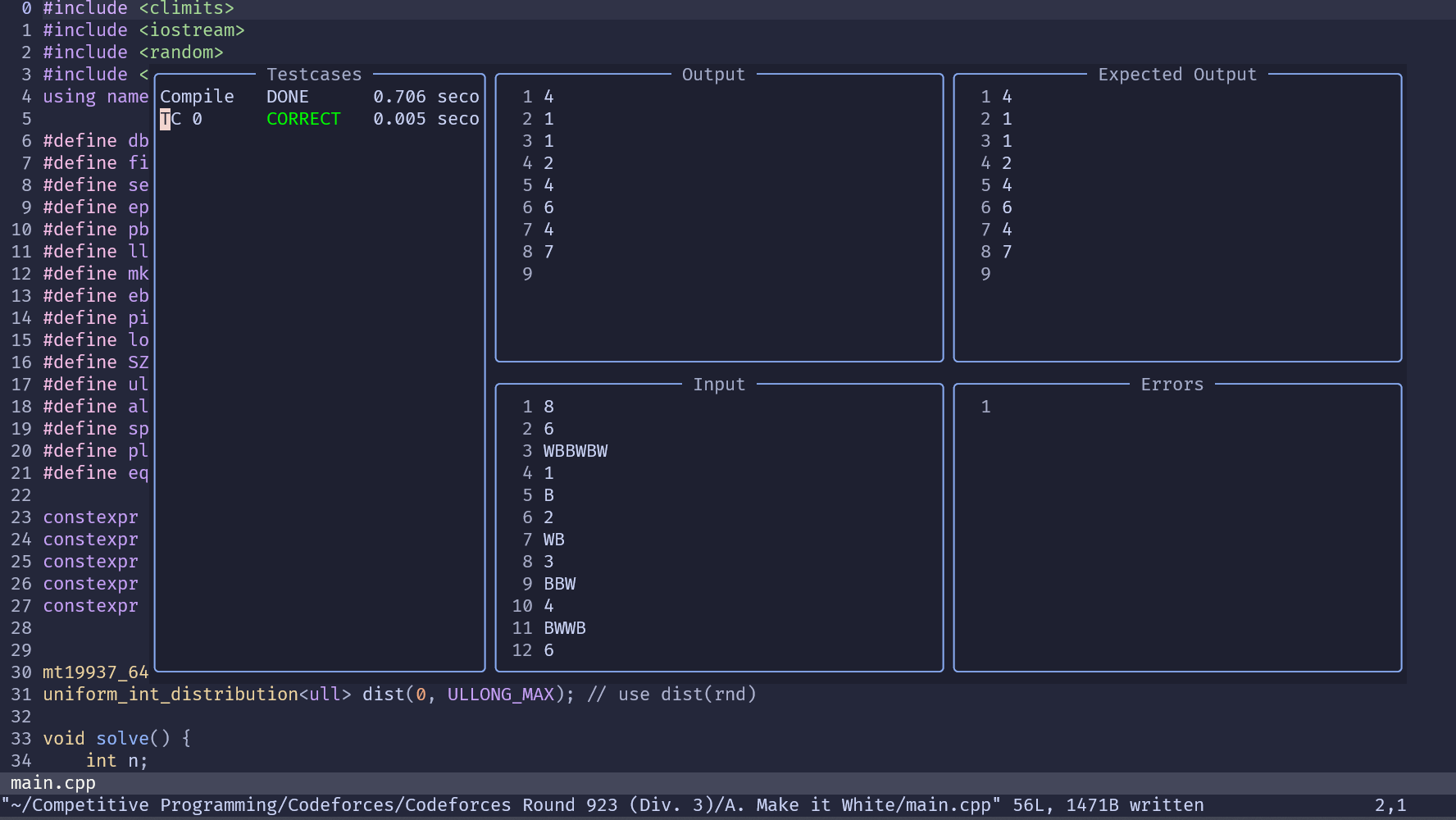Select the TC 0 testcase row

(x=320, y=119)
